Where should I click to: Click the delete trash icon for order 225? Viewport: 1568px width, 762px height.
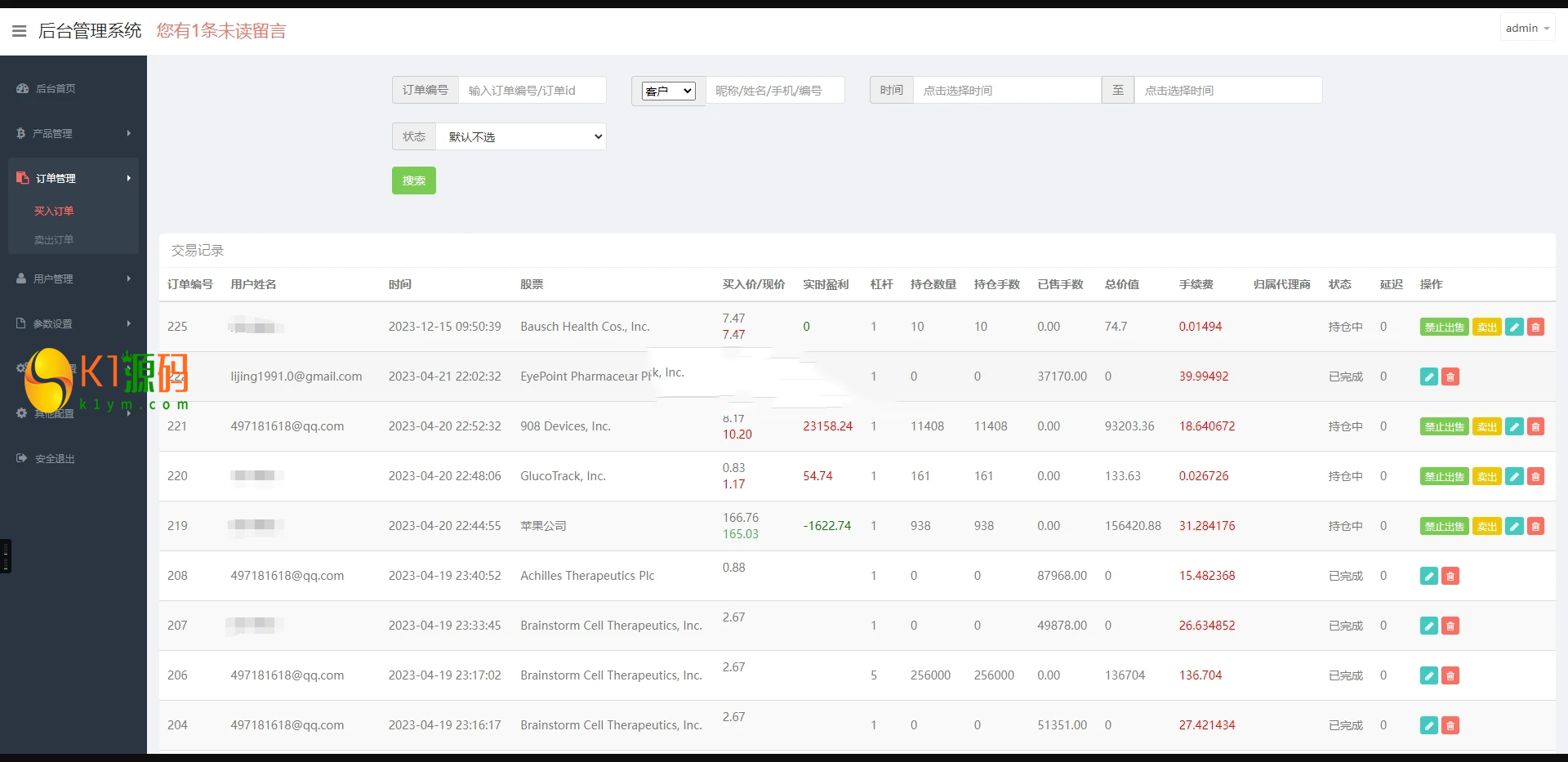pos(1535,327)
